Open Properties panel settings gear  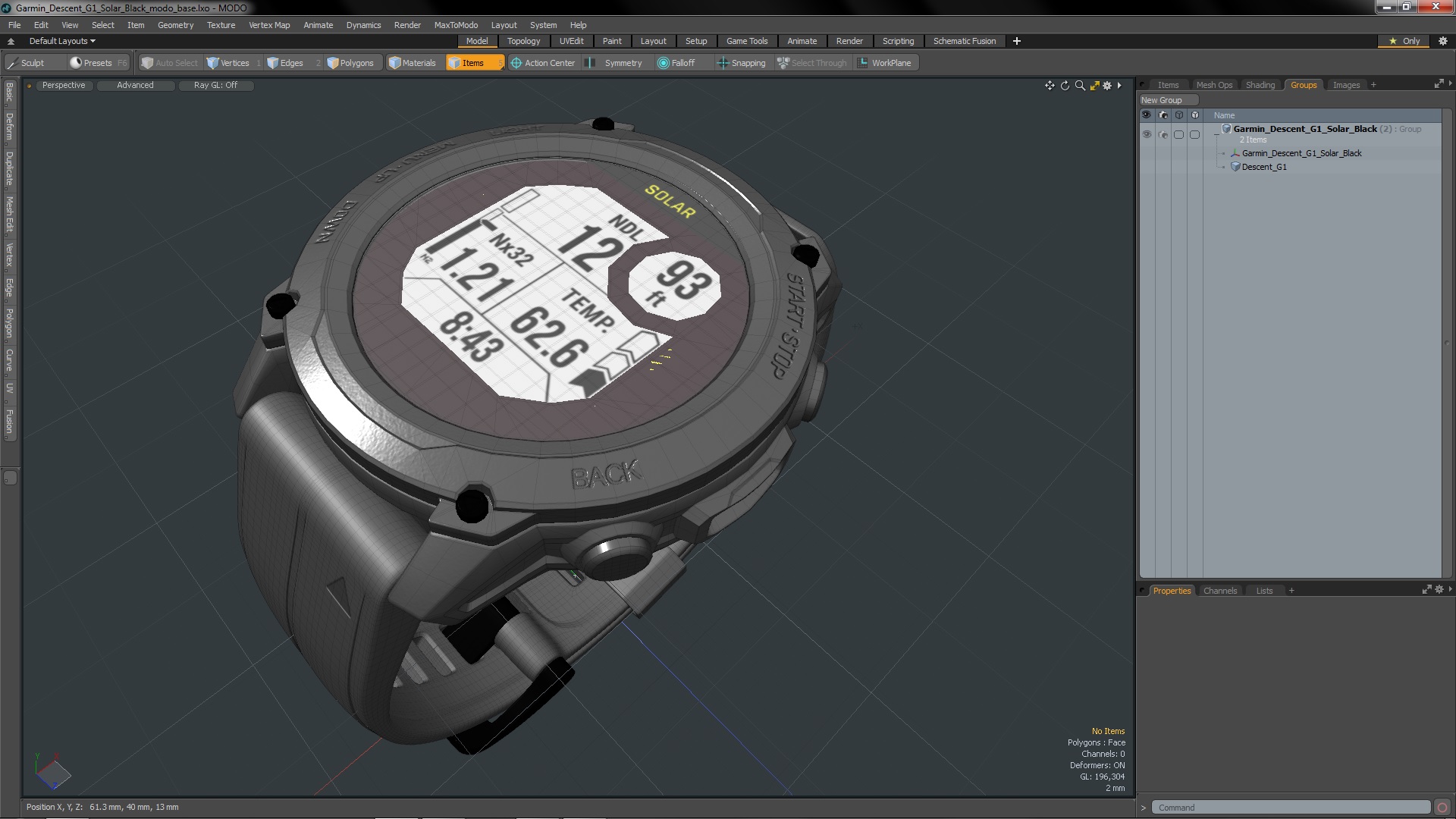point(1439,589)
